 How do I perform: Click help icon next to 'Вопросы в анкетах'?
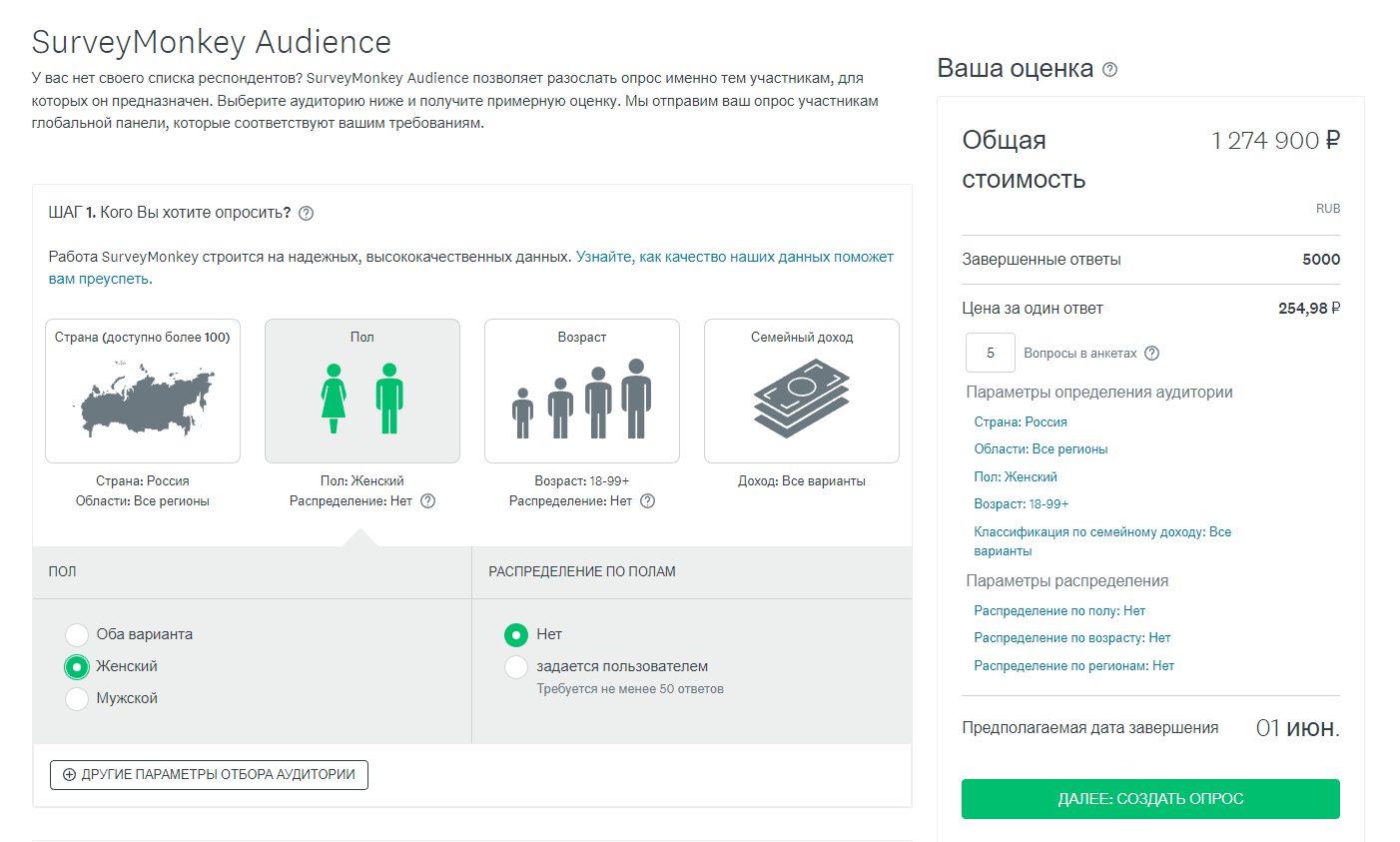(x=1151, y=354)
